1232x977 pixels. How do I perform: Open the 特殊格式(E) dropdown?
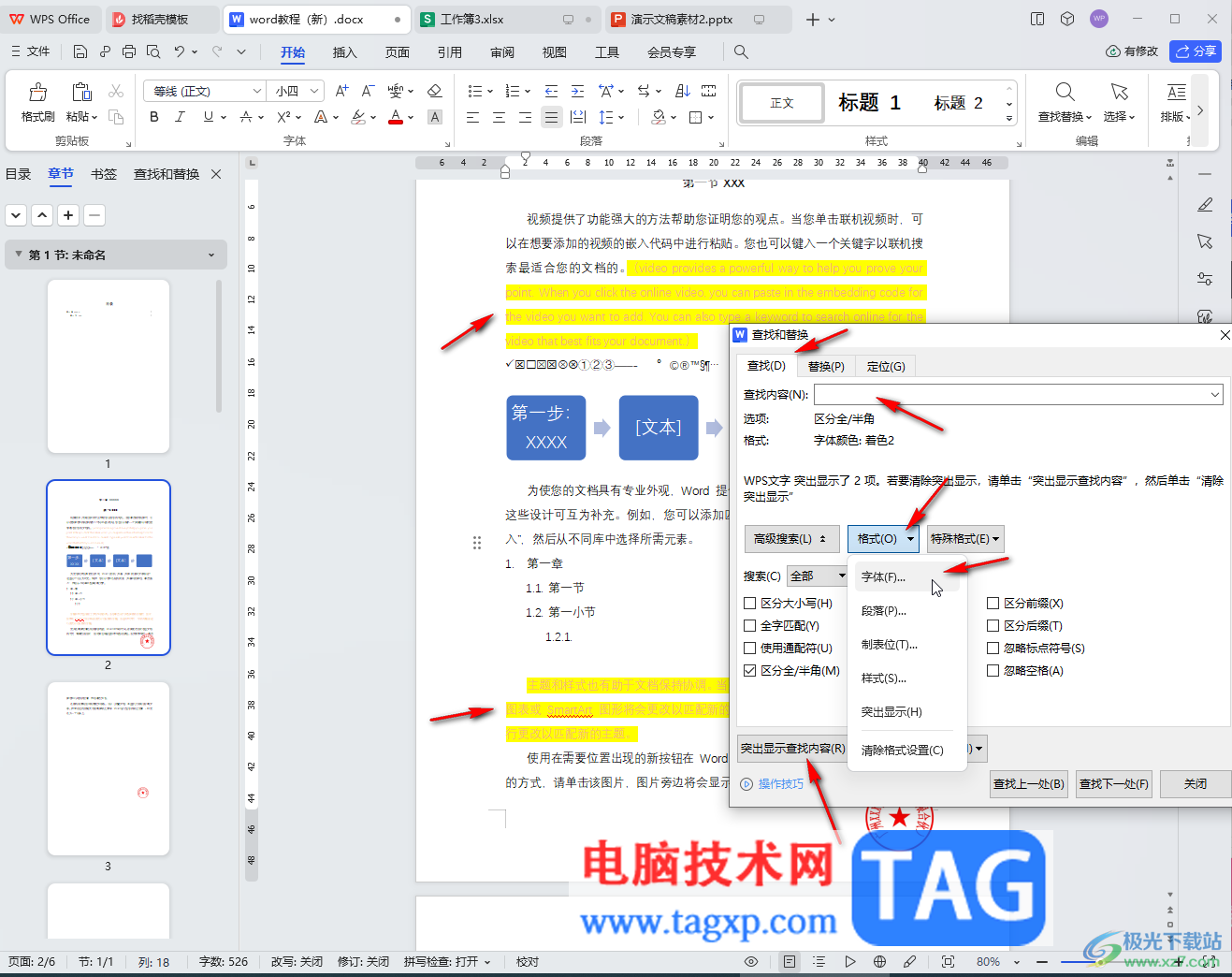965,539
